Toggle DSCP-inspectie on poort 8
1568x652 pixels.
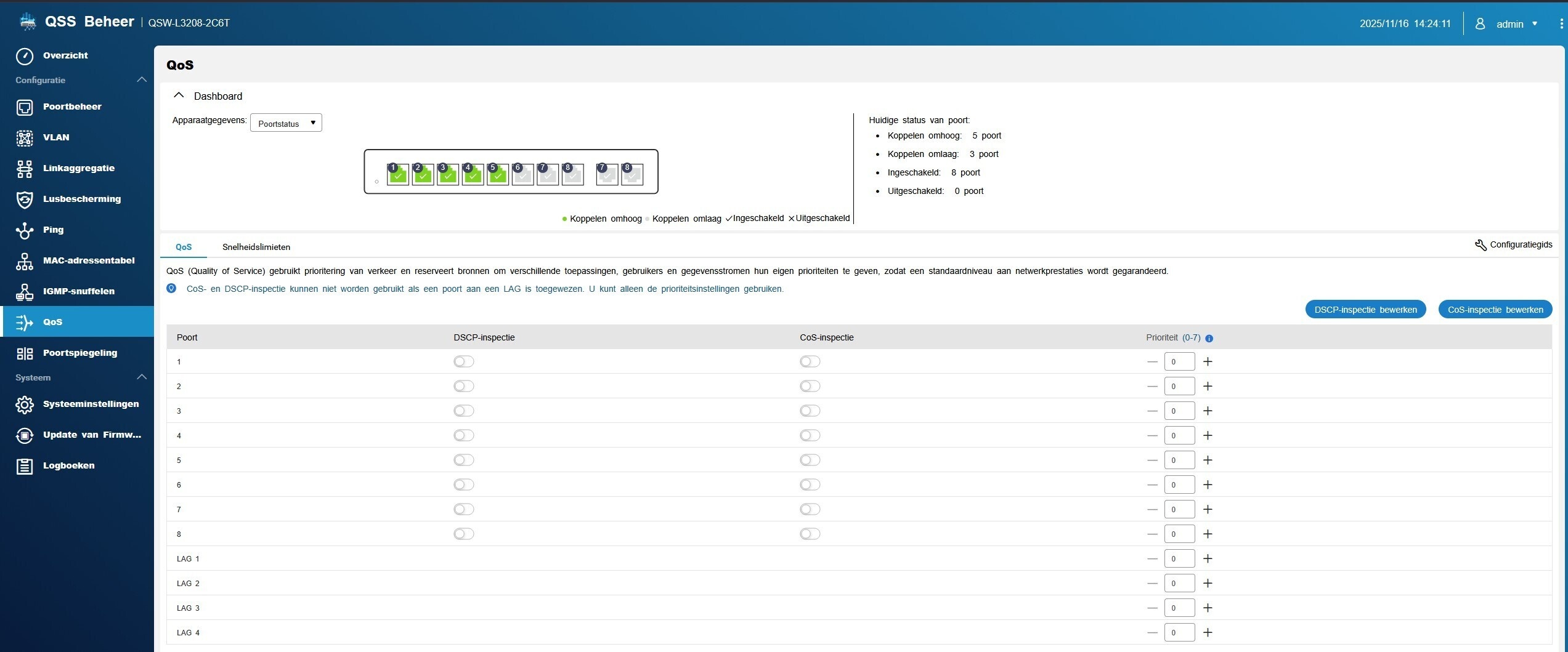click(x=464, y=534)
